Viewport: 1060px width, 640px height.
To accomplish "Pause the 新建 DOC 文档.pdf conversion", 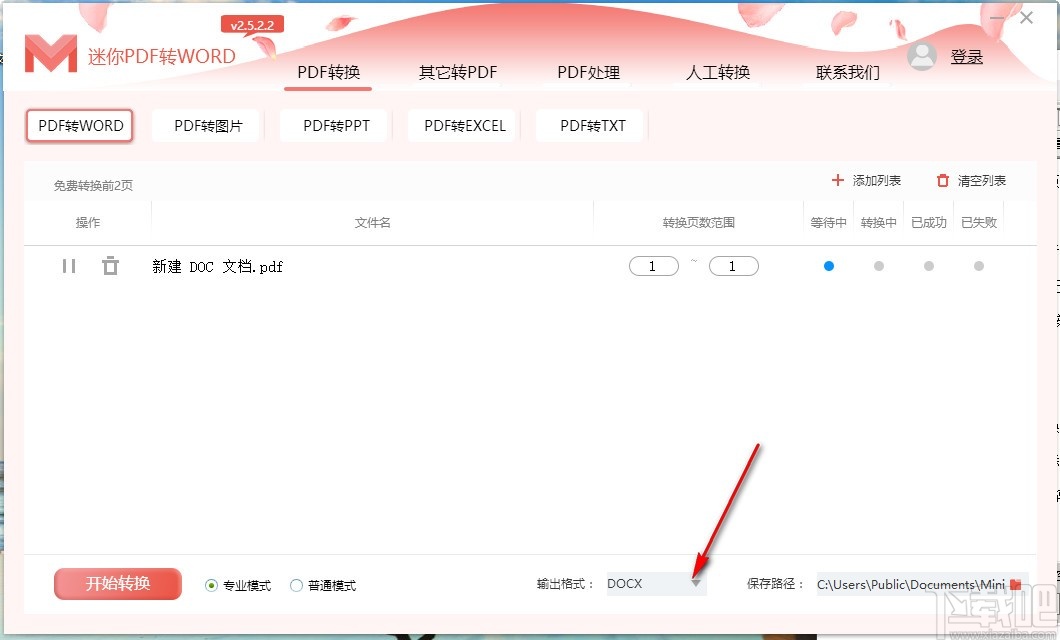I will pyautogui.click(x=69, y=266).
